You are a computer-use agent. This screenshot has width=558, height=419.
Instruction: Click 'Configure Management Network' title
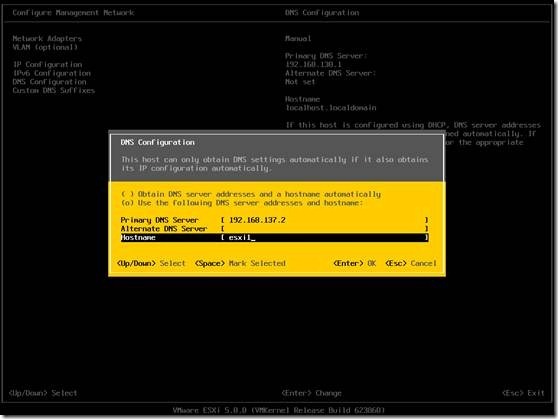click(73, 13)
